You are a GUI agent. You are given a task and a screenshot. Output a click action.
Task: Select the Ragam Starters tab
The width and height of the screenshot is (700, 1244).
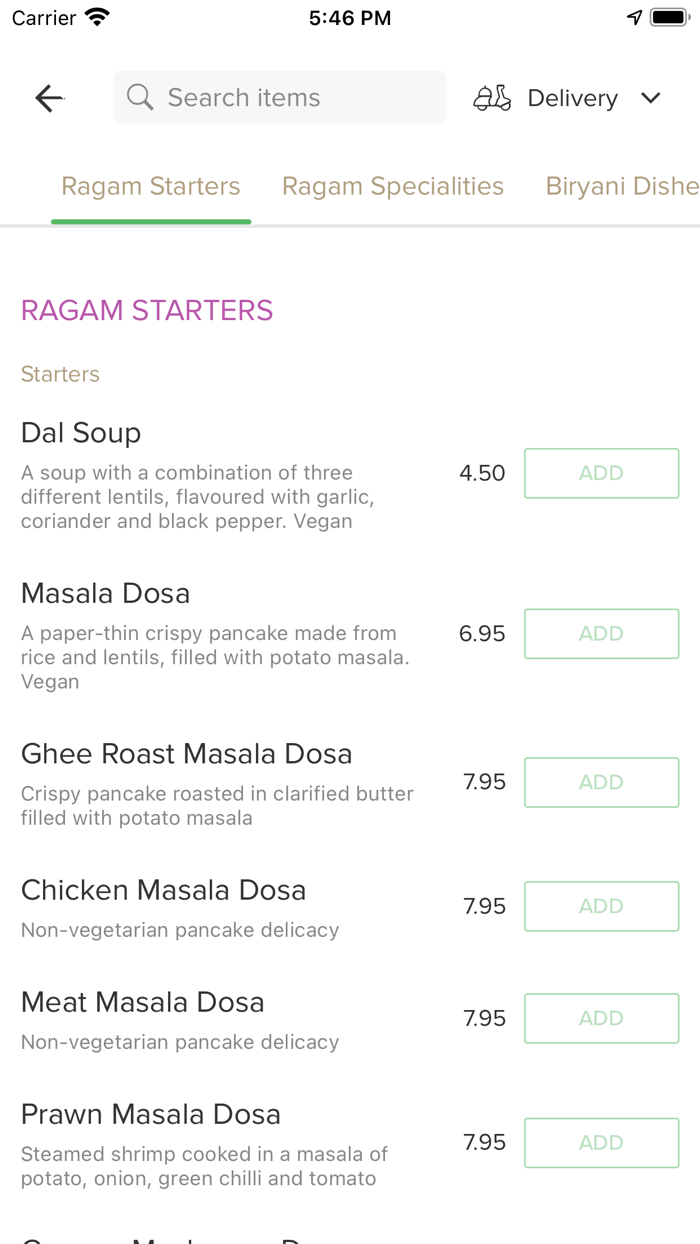[151, 186]
